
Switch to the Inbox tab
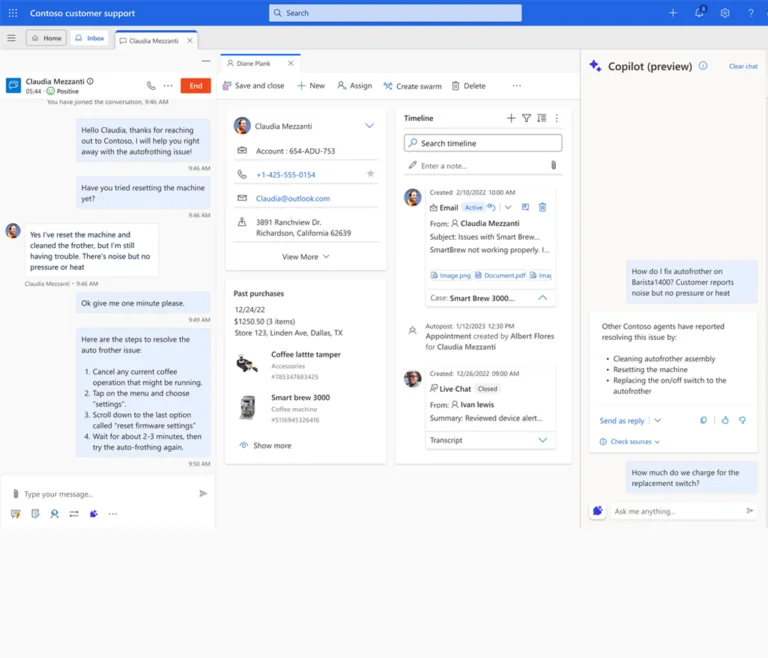(90, 38)
